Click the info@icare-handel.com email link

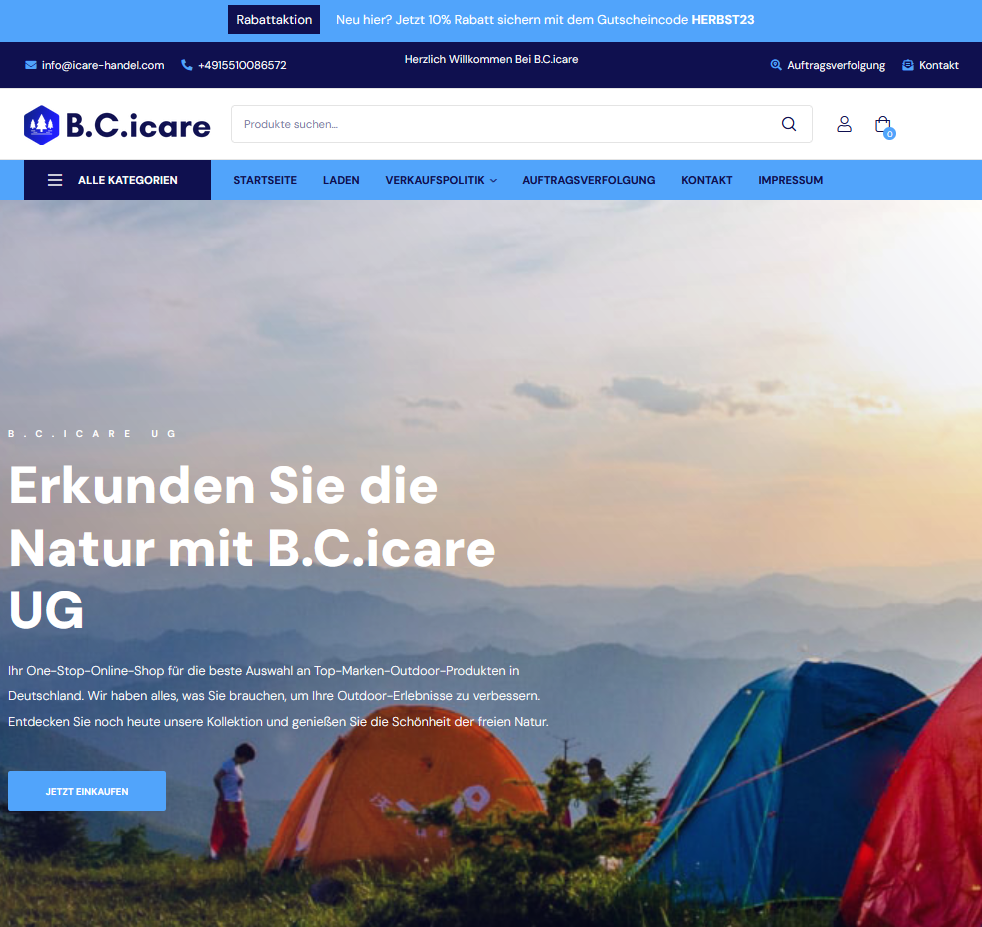[x=103, y=65]
